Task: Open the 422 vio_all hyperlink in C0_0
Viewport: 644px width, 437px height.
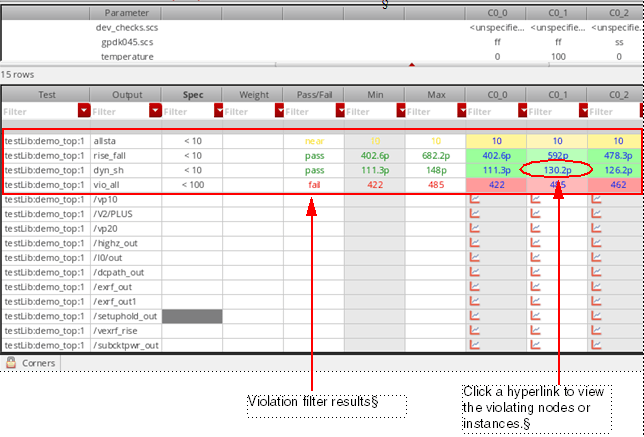Action: (x=496, y=185)
